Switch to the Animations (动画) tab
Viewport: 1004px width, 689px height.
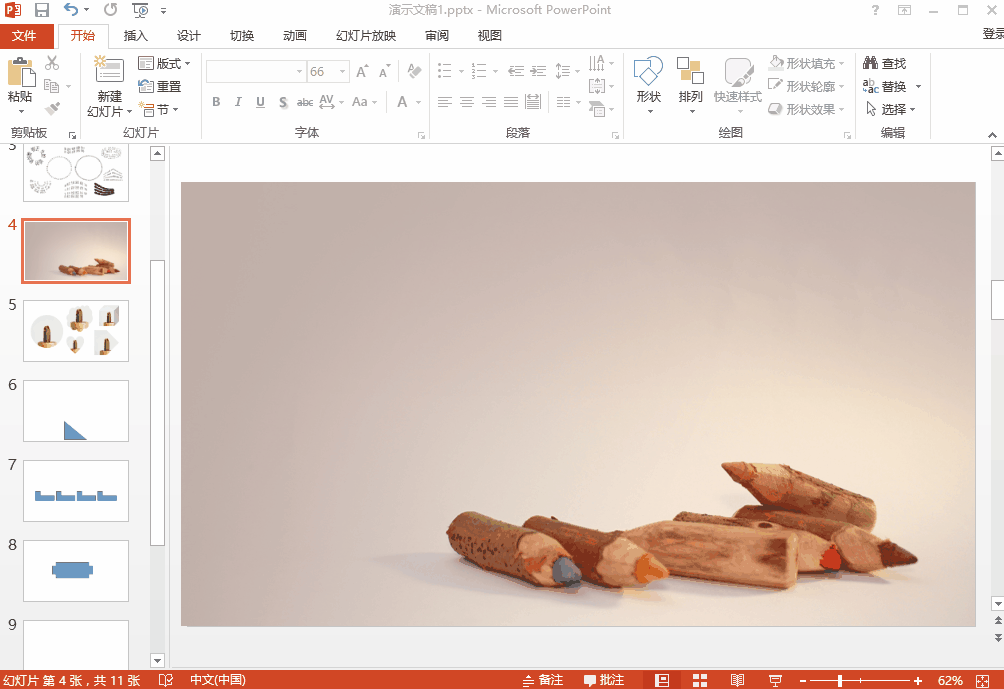(x=295, y=36)
